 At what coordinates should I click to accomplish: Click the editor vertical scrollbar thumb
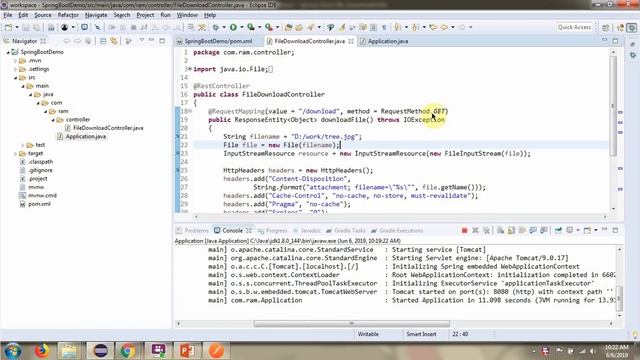click(613, 105)
